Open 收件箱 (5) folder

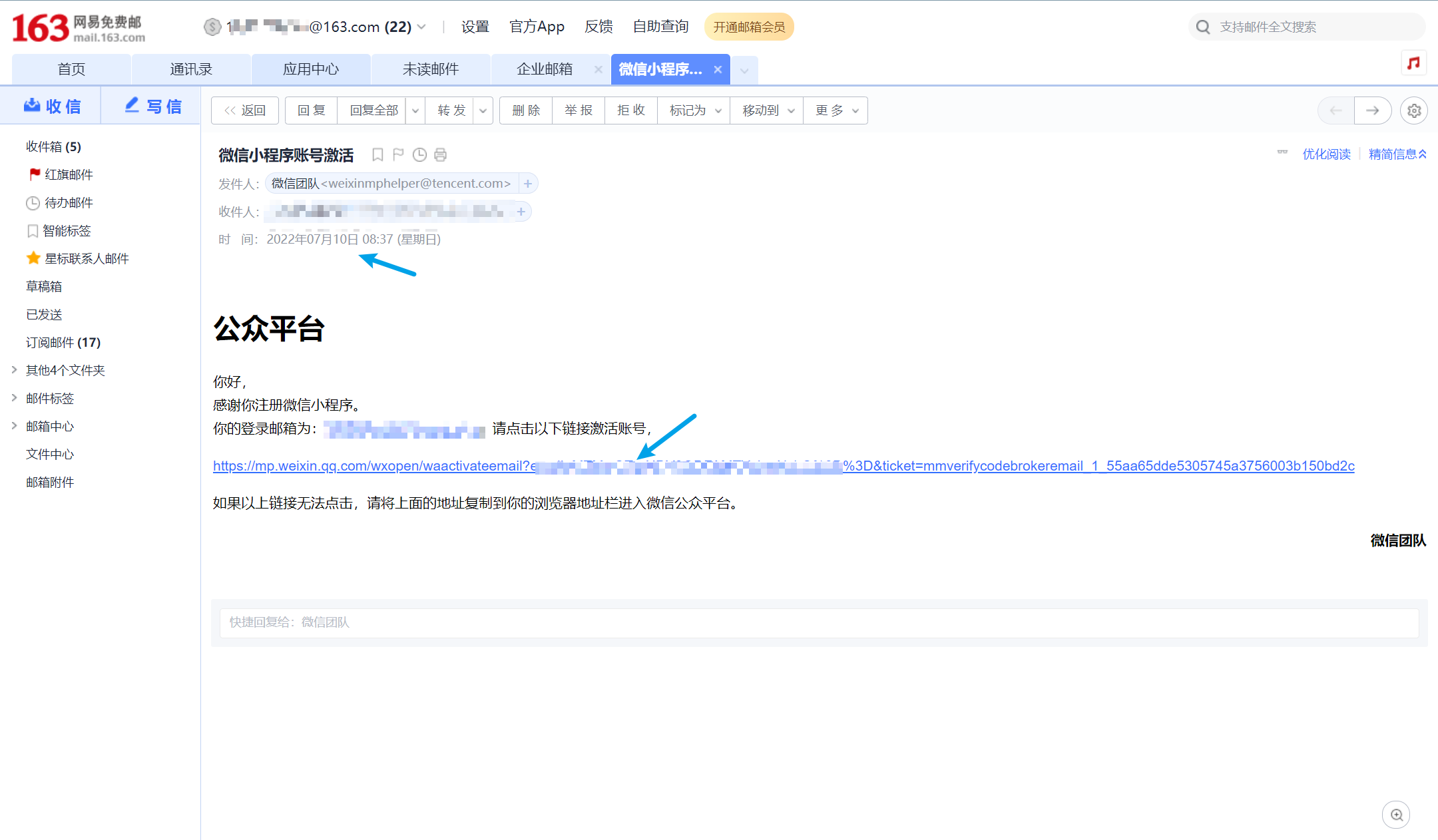(x=53, y=146)
